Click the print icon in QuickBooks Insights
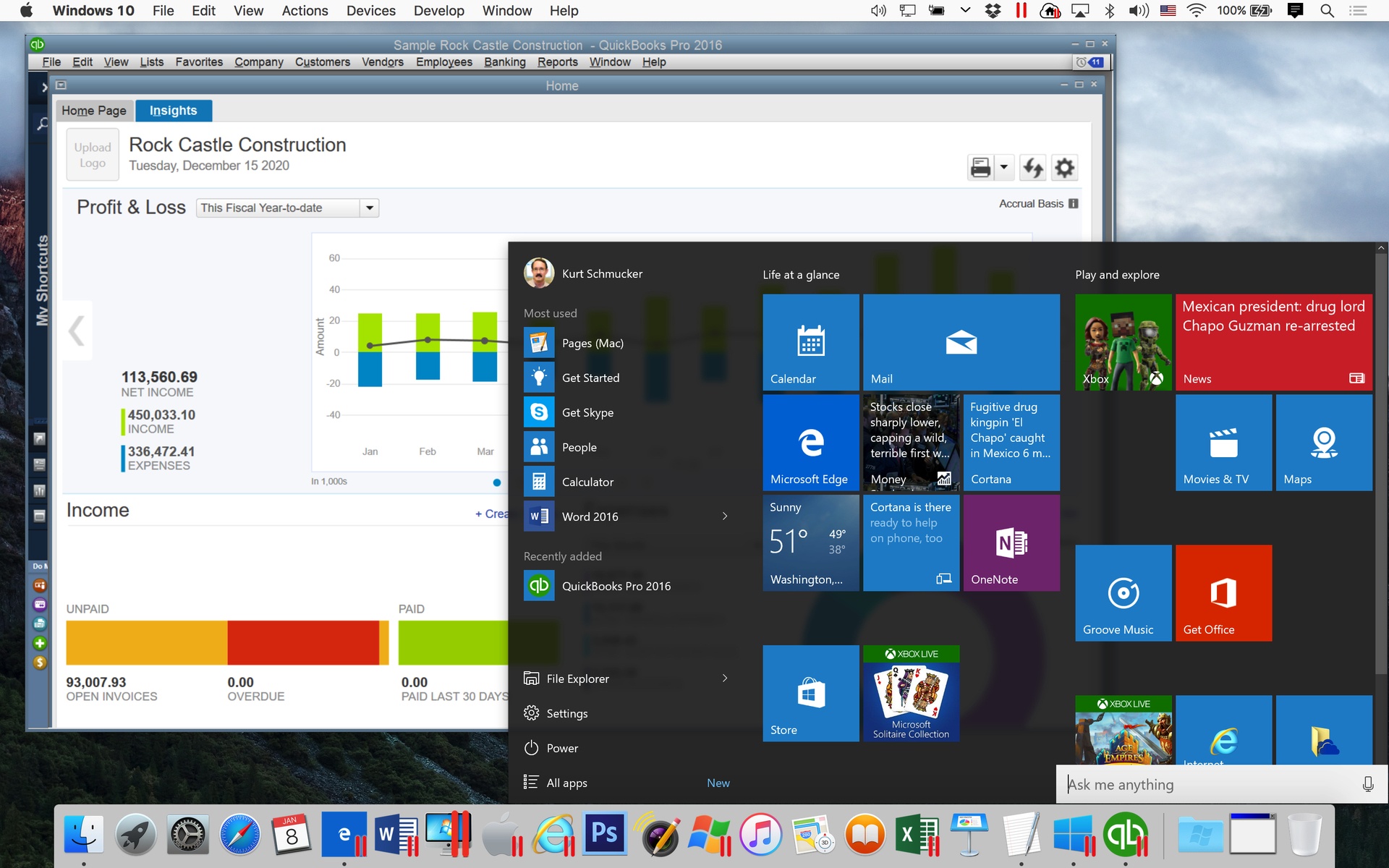The image size is (1389, 868). coord(980,168)
